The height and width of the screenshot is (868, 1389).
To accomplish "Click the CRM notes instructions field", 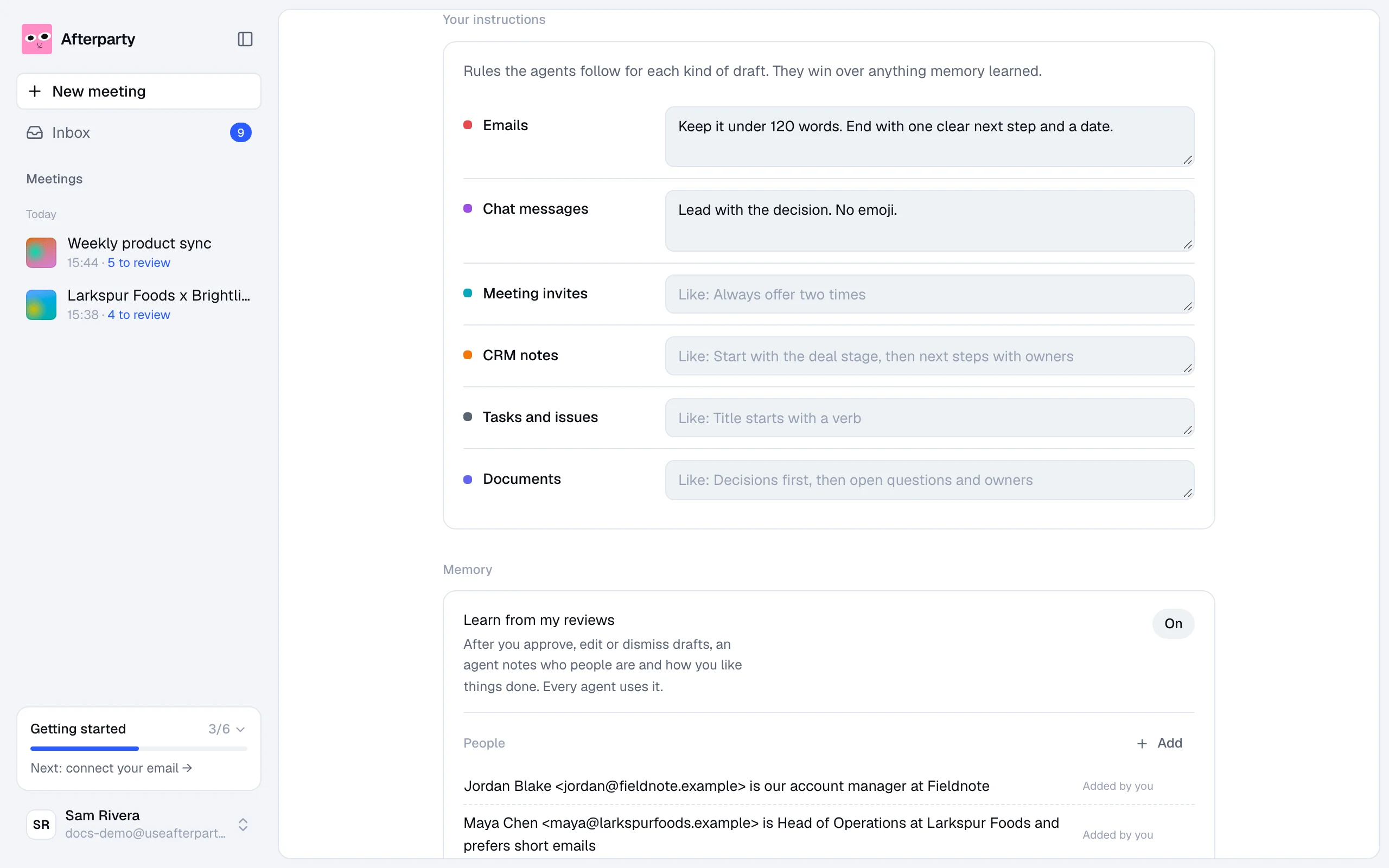I will pos(930,356).
